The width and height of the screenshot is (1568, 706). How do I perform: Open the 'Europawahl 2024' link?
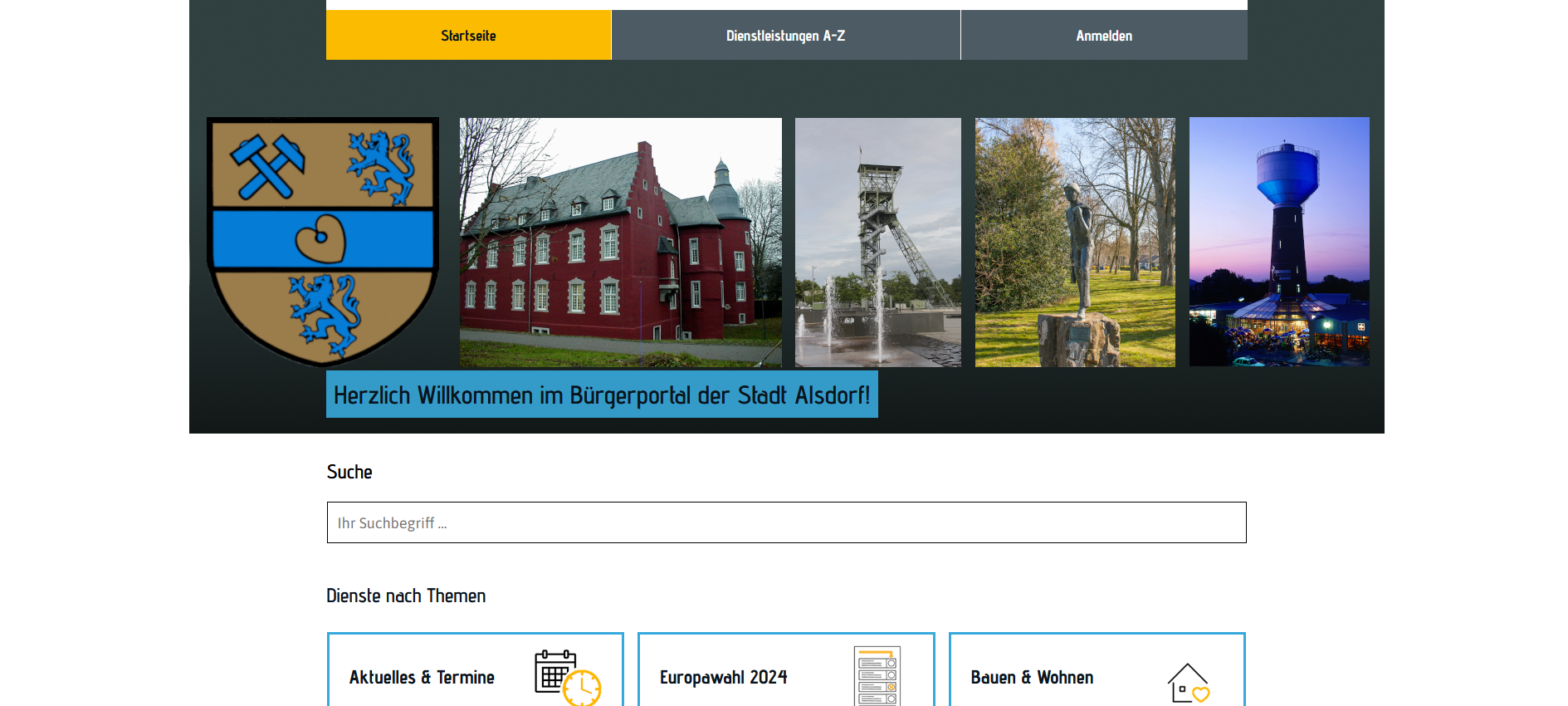coord(723,678)
